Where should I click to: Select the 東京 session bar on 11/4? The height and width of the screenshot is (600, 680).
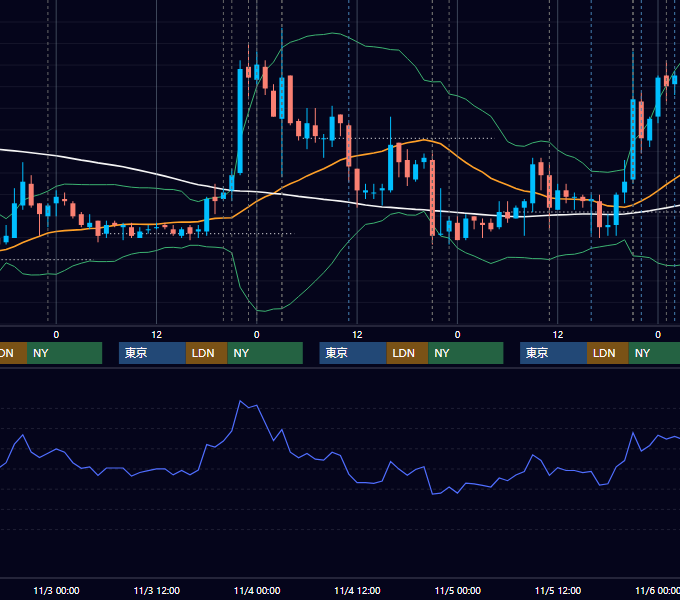[x=353, y=353]
